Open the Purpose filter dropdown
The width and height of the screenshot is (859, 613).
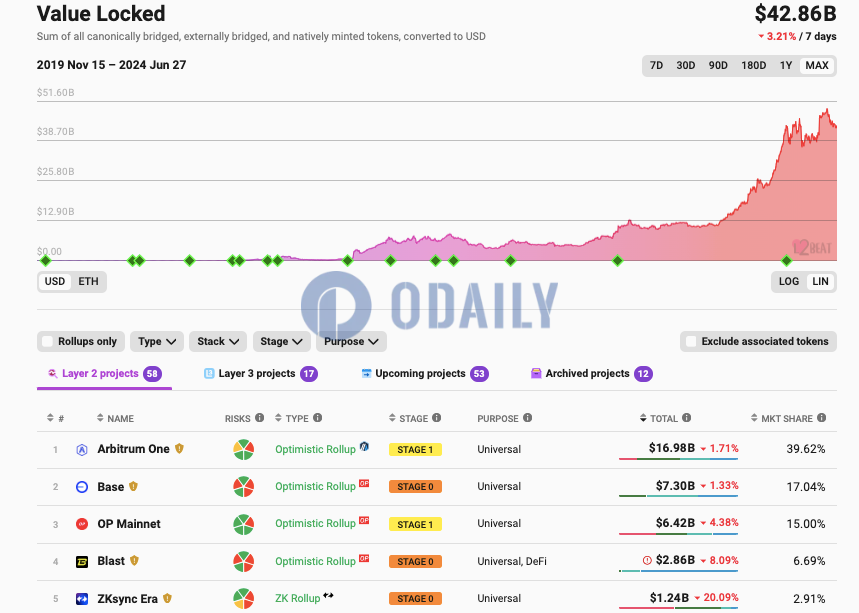[x=351, y=341]
